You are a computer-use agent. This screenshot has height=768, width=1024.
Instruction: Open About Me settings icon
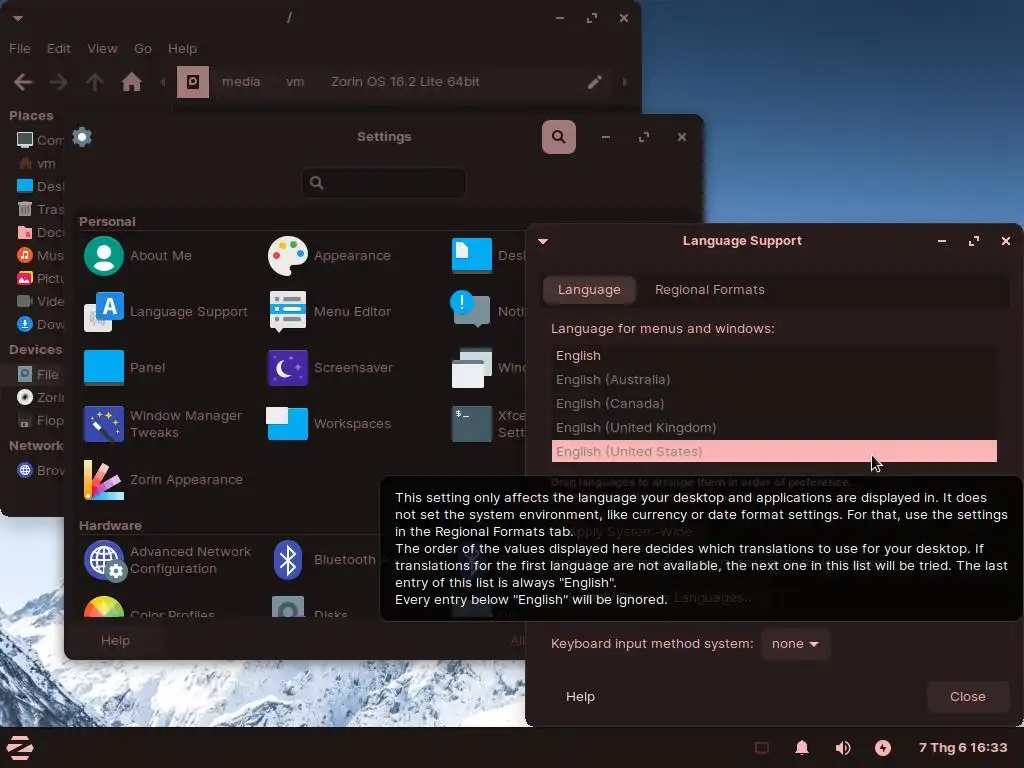tap(104, 256)
